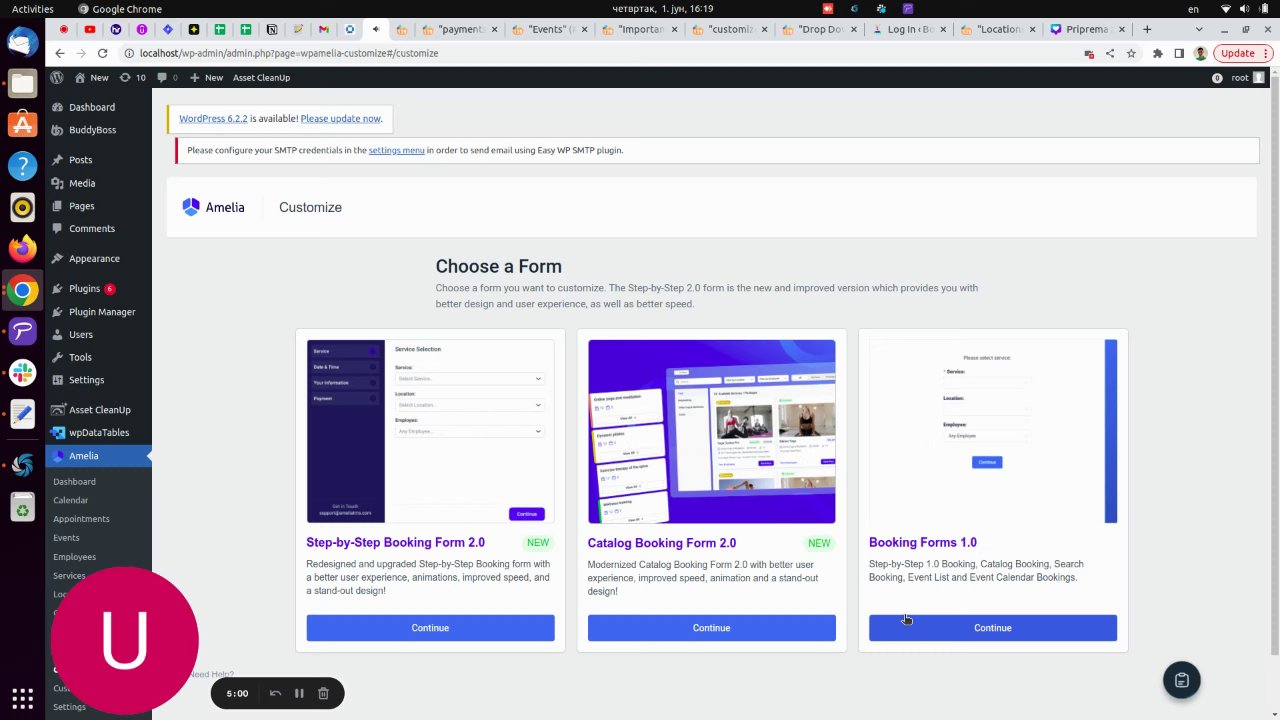1280x720 pixels.
Task: Click the Catalog Booking form preview image
Action: (711, 431)
